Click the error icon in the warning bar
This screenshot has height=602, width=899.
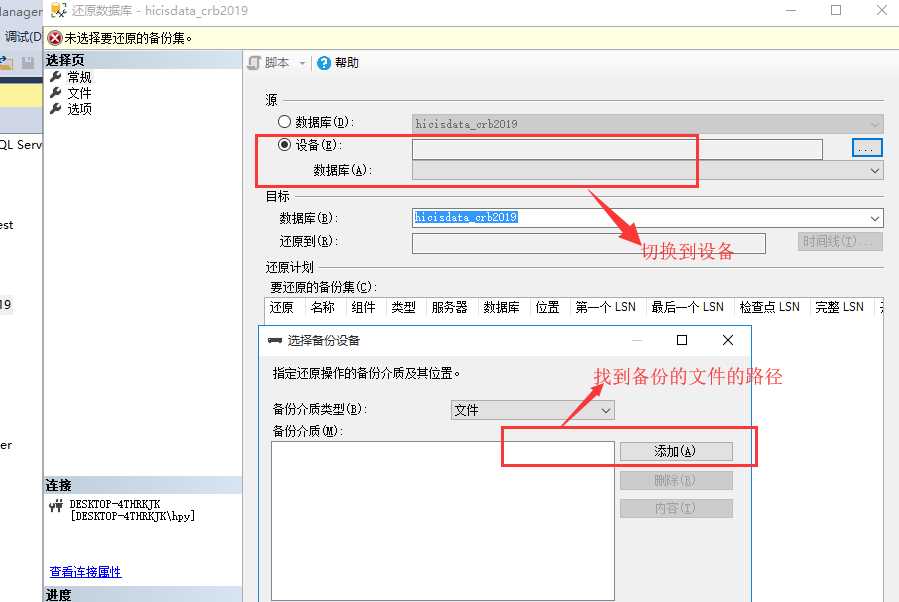(x=55, y=38)
